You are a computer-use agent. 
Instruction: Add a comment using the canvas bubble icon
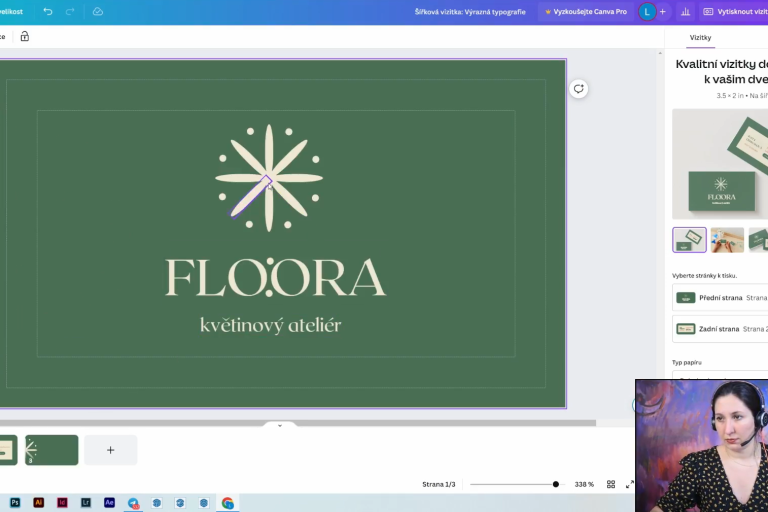[578, 89]
